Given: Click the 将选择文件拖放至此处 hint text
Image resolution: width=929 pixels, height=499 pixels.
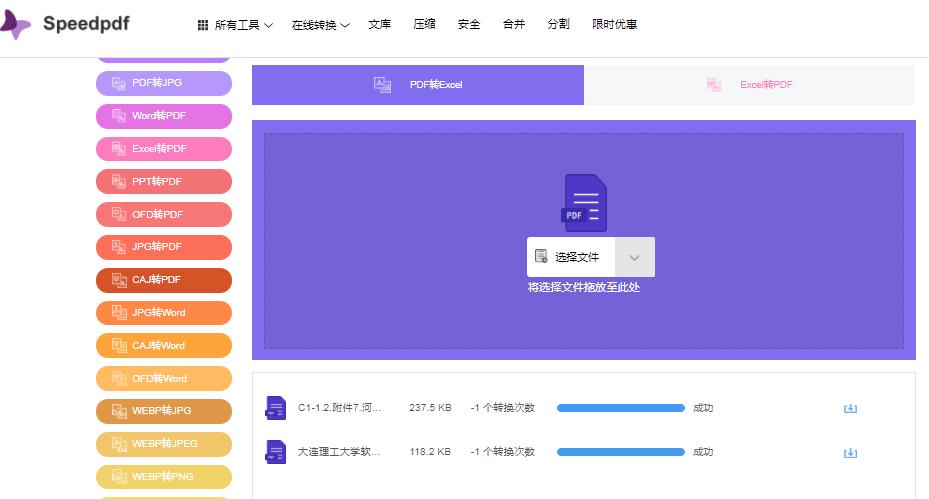Looking at the screenshot, I should coord(584,287).
